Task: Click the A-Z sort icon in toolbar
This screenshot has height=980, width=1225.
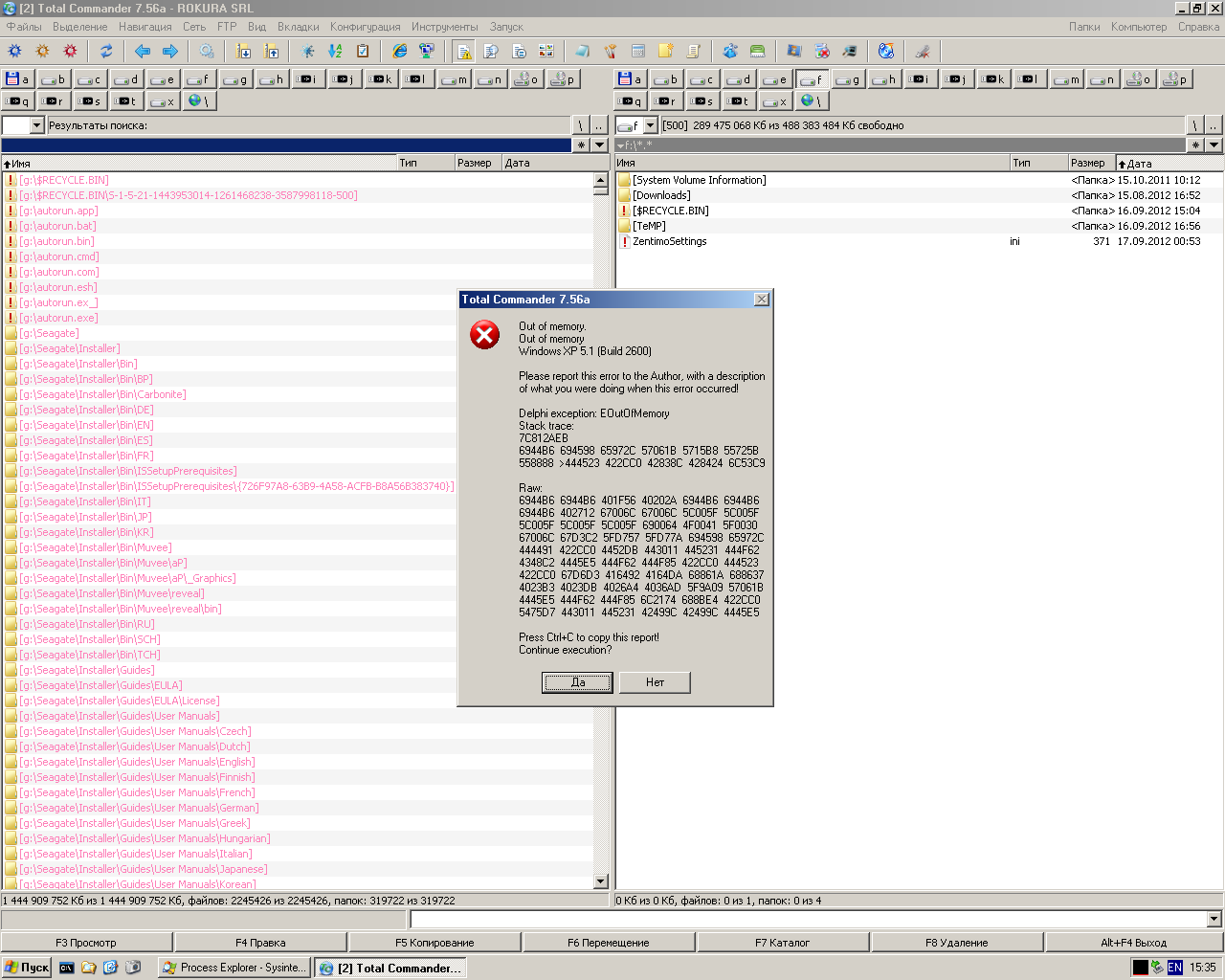Action: (x=335, y=52)
